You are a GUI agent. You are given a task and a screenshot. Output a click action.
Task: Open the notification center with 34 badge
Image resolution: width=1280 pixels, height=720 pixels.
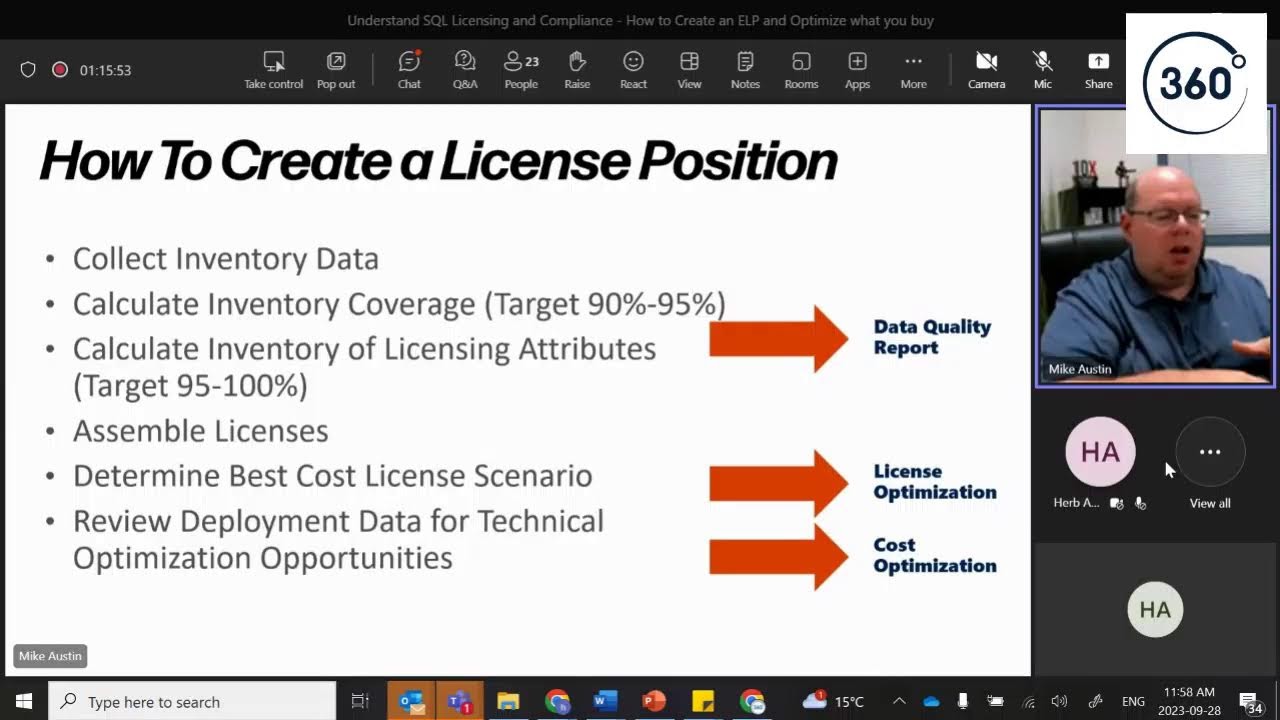click(1249, 701)
